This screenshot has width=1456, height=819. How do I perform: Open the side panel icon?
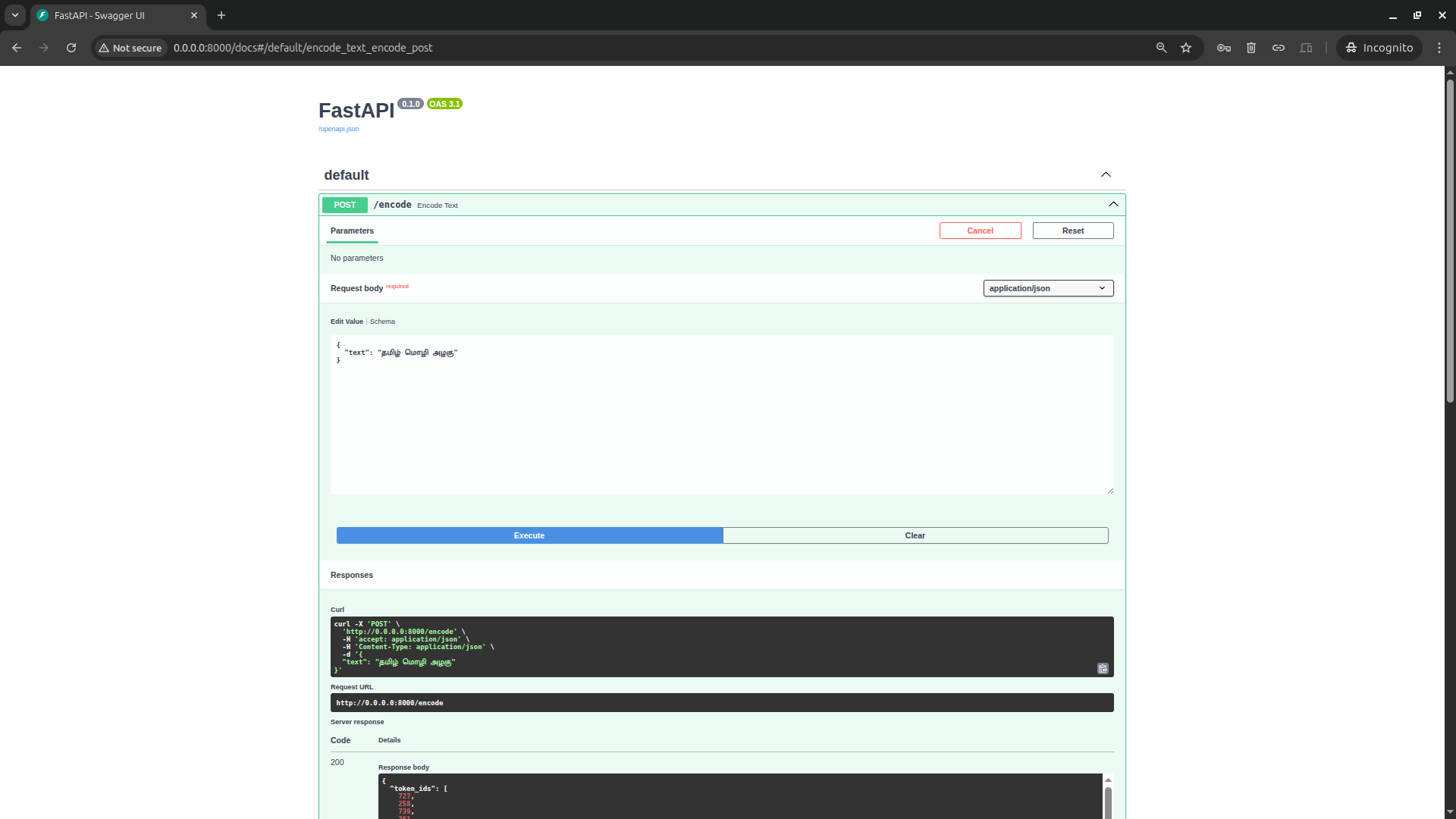tap(1306, 48)
